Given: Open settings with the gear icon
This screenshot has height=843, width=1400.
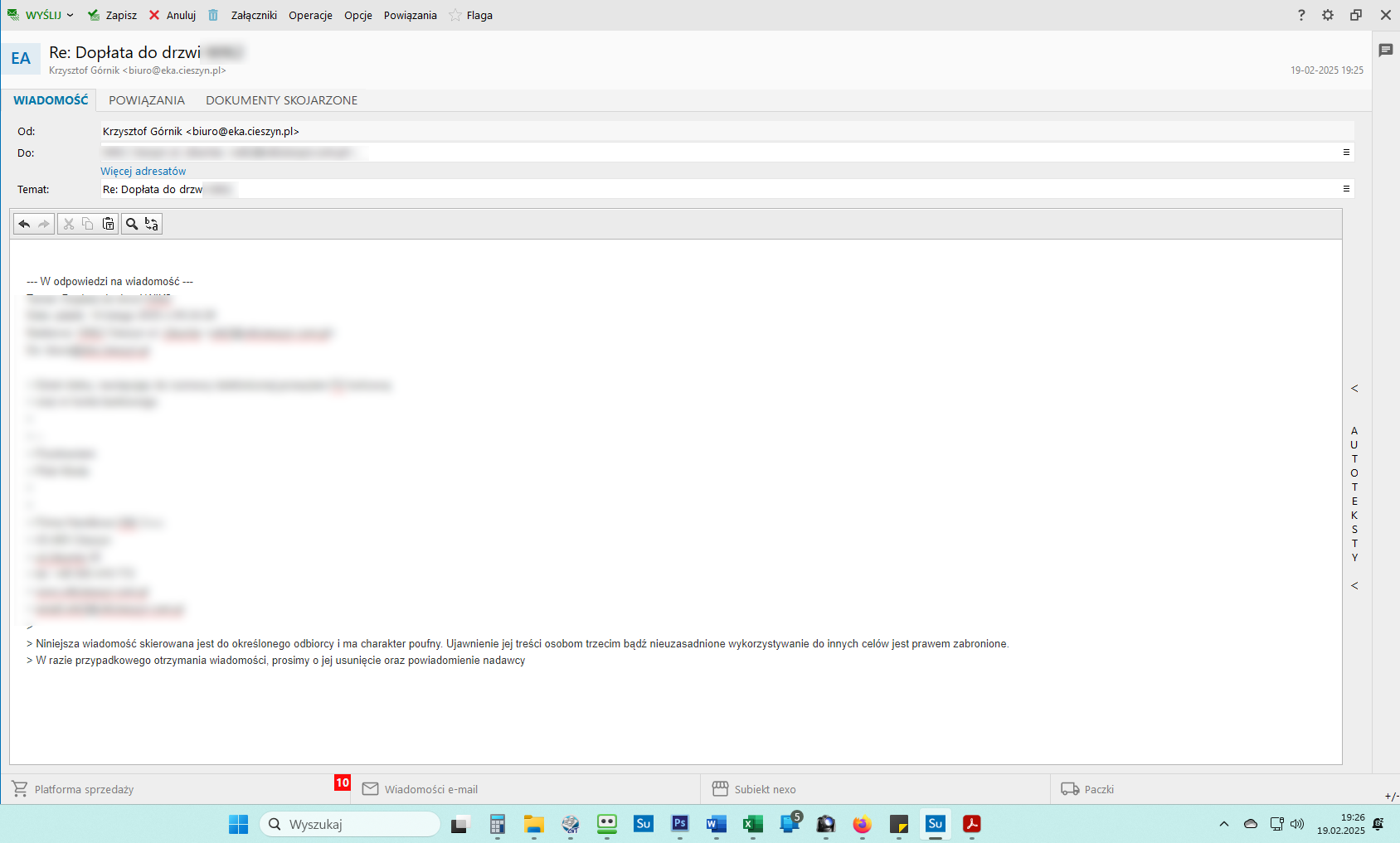Looking at the screenshot, I should 1328,15.
